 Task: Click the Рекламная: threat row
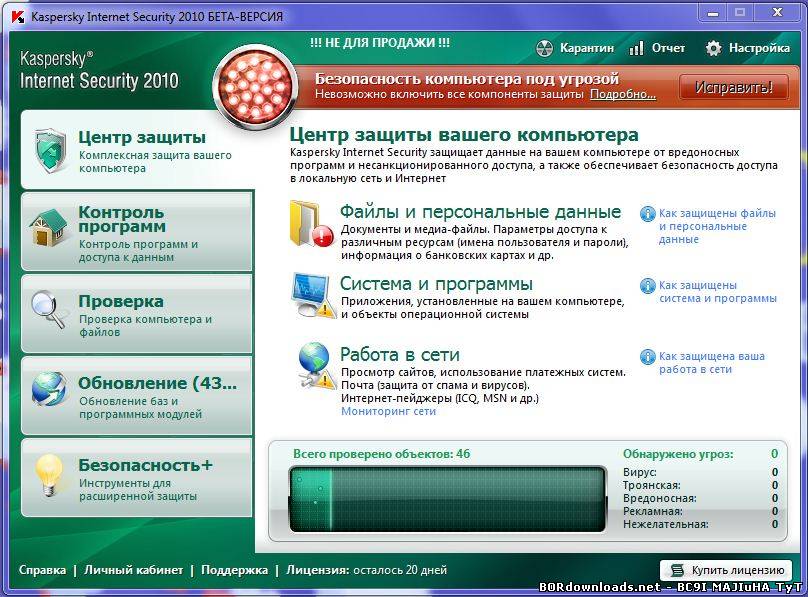pos(700,511)
